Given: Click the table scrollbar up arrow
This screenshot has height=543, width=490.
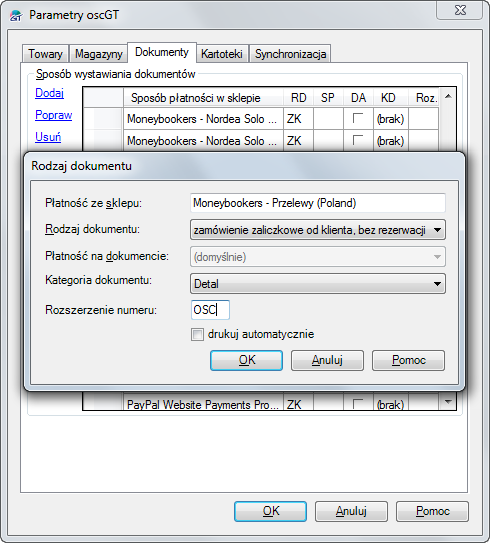Looking at the screenshot, I should [448, 97].
